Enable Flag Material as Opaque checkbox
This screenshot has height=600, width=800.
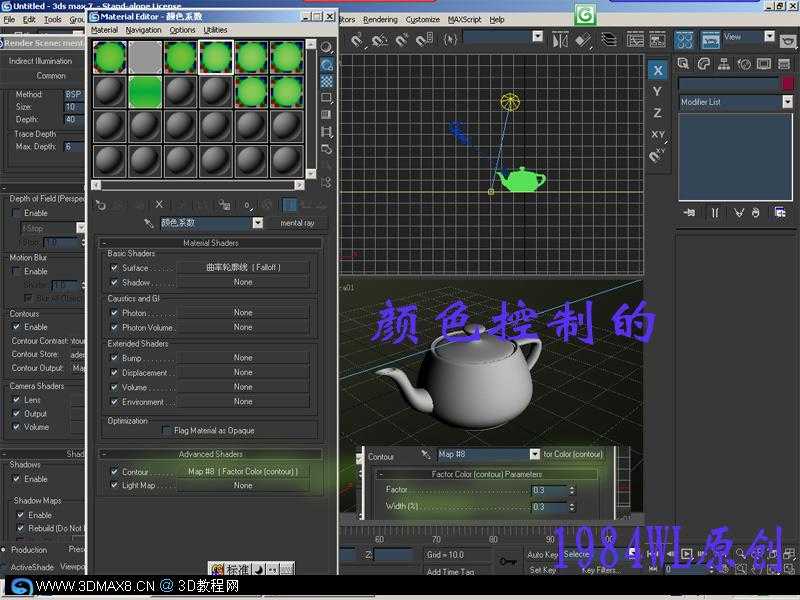click(167, 431)
